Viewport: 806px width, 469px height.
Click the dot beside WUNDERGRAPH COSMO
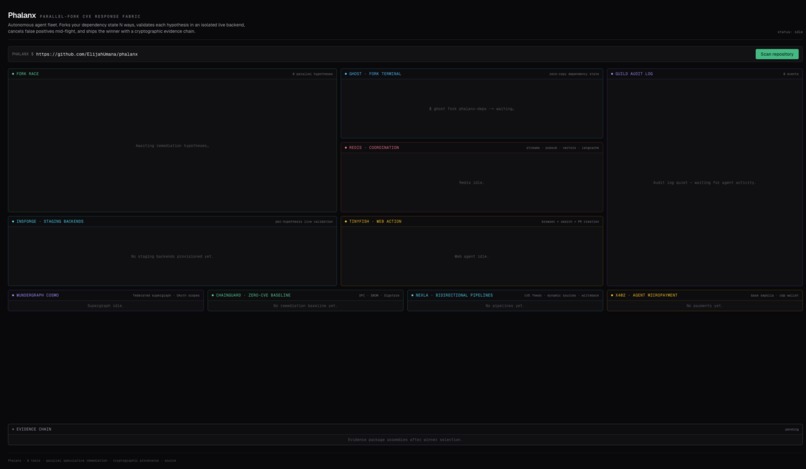pos(13,295)
